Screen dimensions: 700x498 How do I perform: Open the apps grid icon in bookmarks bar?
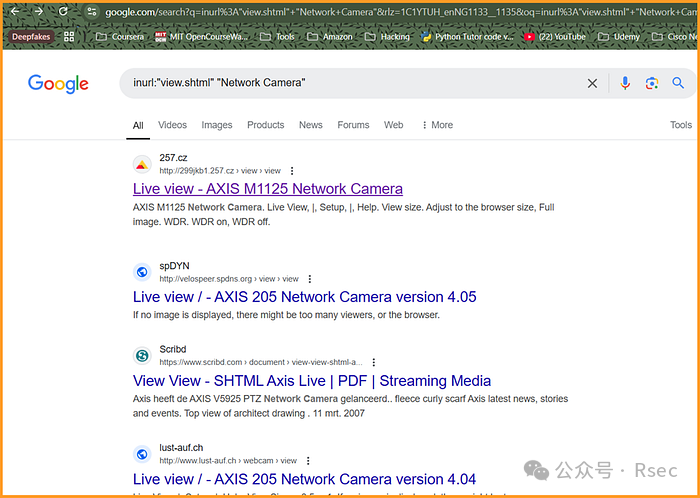click(69, 37)
